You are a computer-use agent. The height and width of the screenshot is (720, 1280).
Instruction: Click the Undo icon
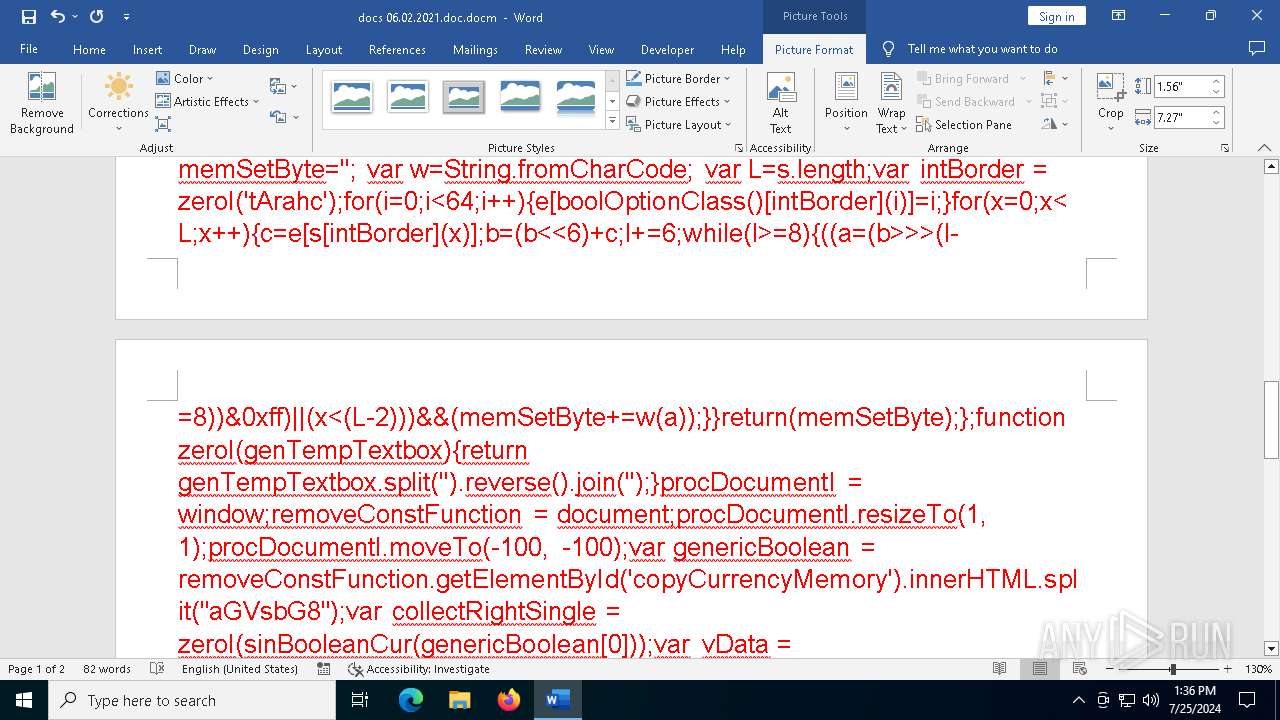[58, 17]
